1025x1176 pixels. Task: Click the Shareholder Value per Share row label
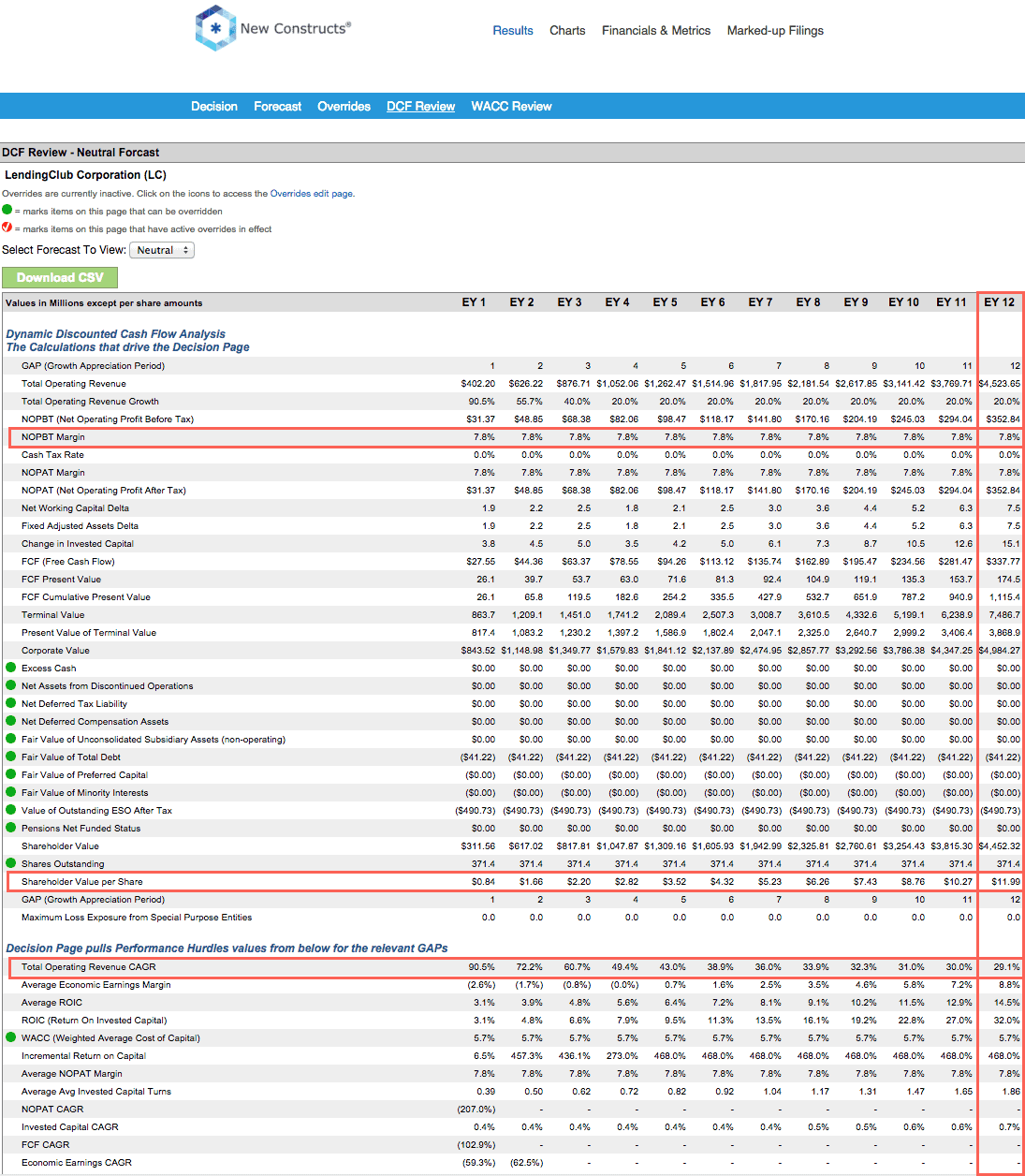point(82,882)
